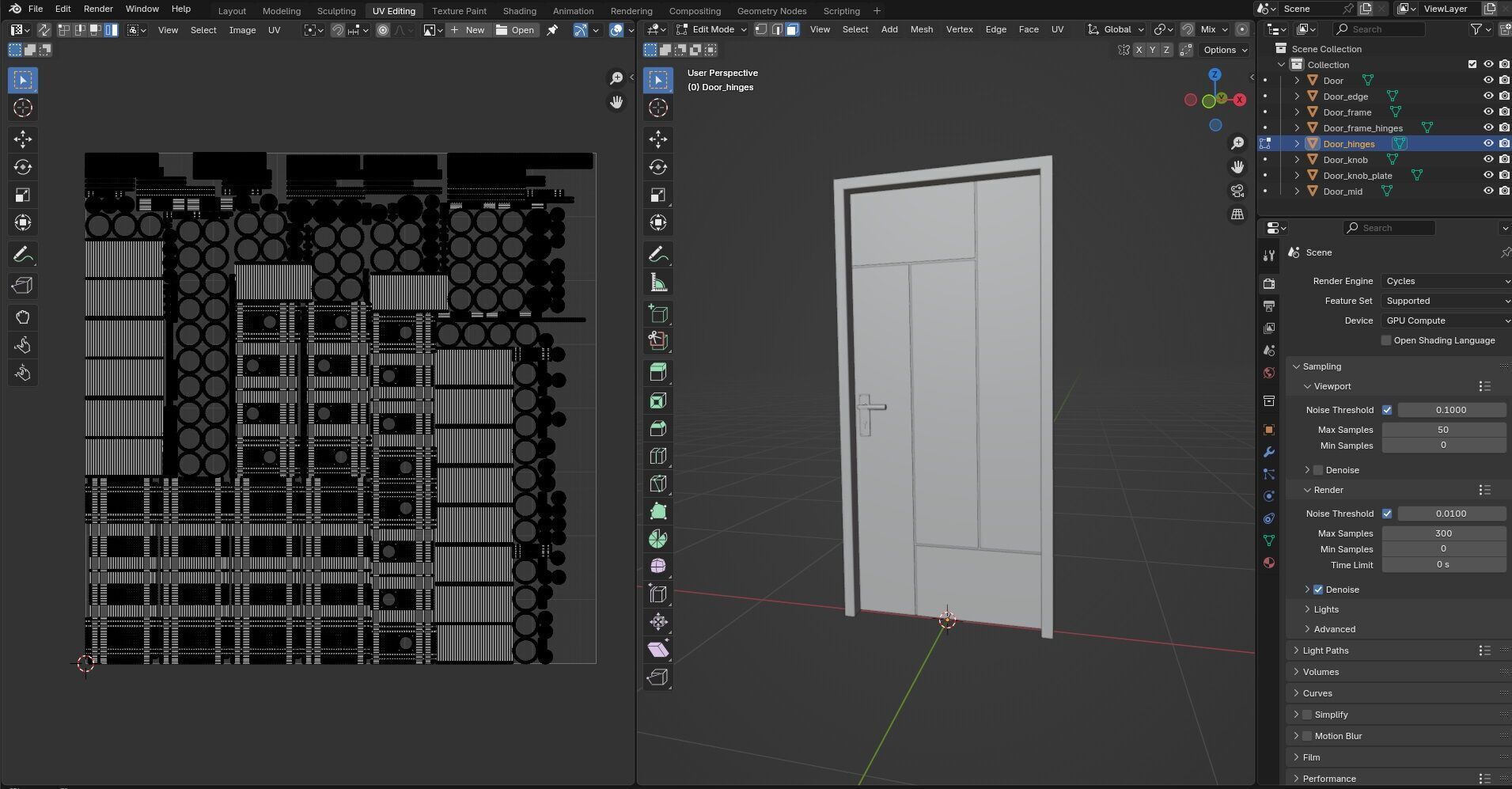
Task: Hide Door_knob object in viewport
Action: point(1487,160)
